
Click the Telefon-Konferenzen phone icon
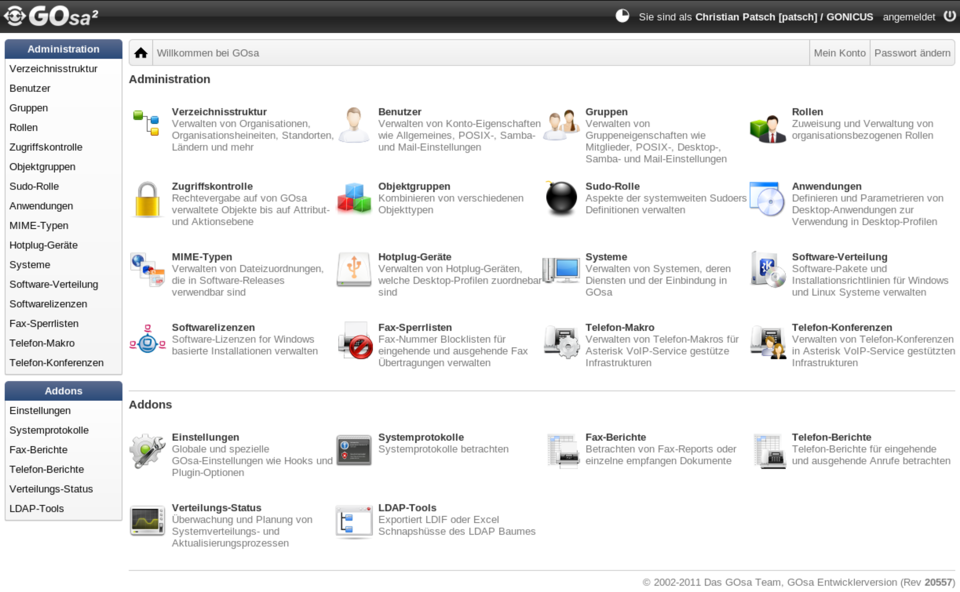click(x=768, y=341)
